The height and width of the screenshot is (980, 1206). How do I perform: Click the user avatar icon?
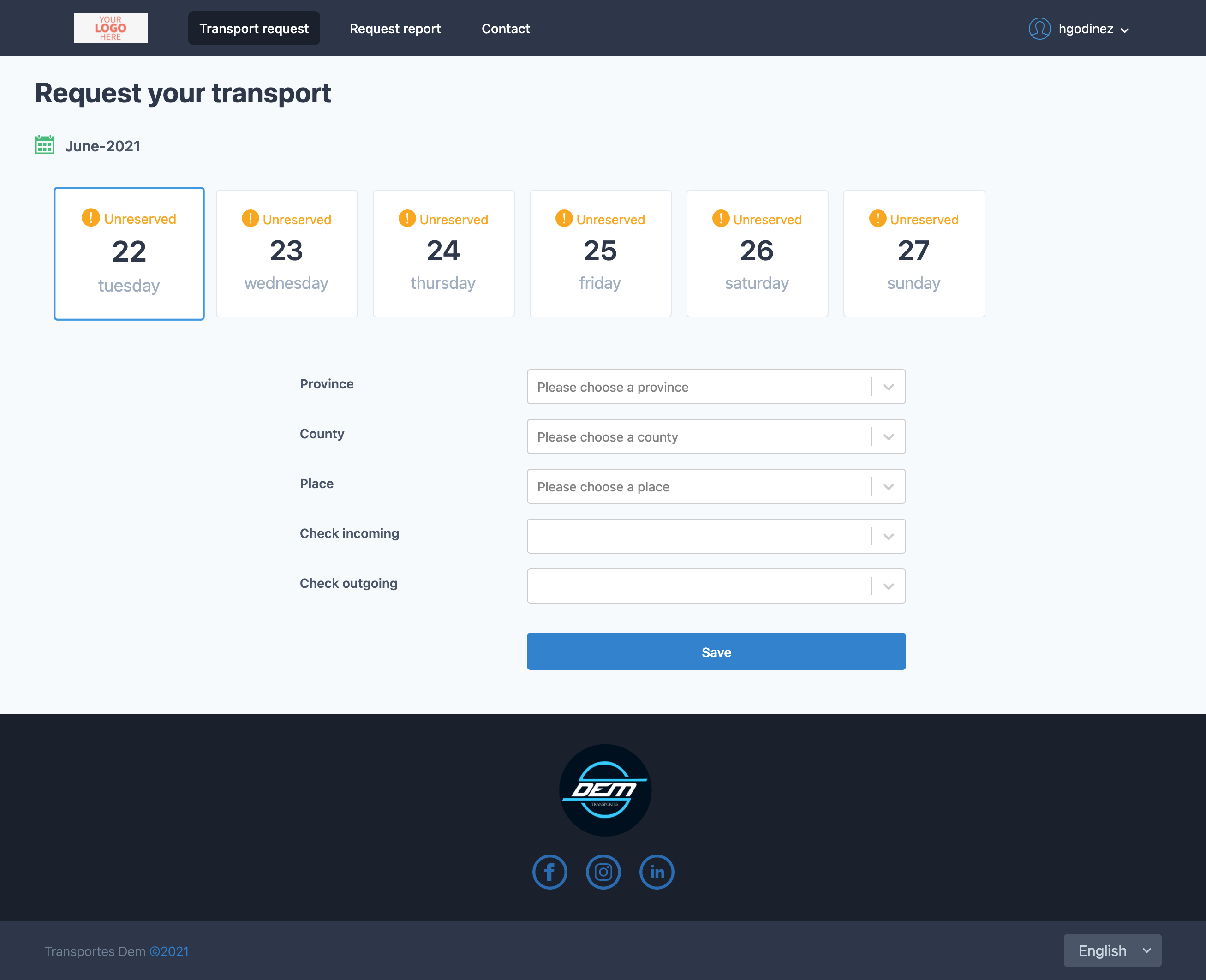(x=1039, y=29)
